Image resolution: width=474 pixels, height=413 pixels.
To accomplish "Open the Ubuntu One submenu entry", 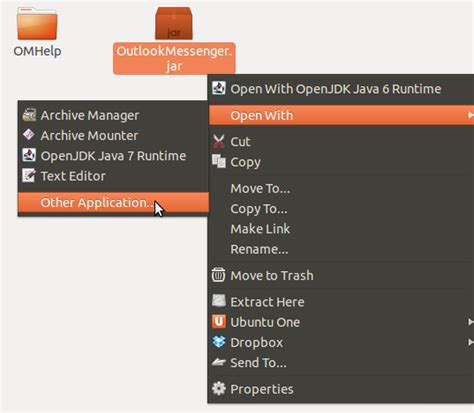I will (342, 322).
